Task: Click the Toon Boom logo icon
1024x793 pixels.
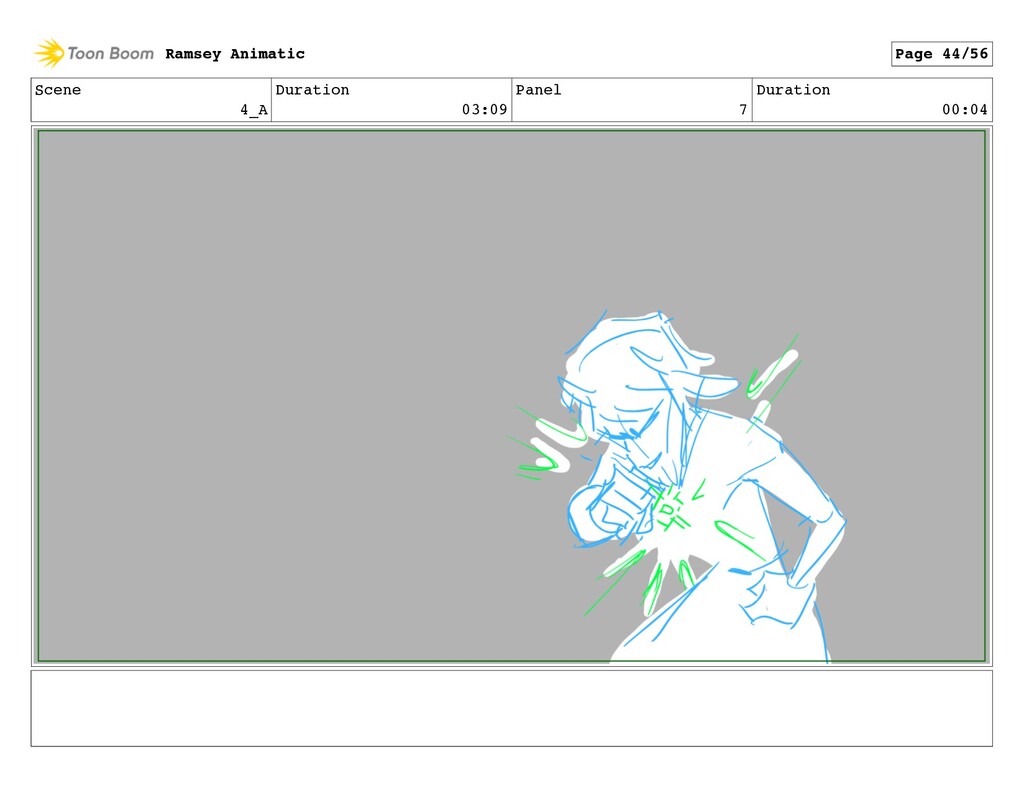Action: coord(49,53)
